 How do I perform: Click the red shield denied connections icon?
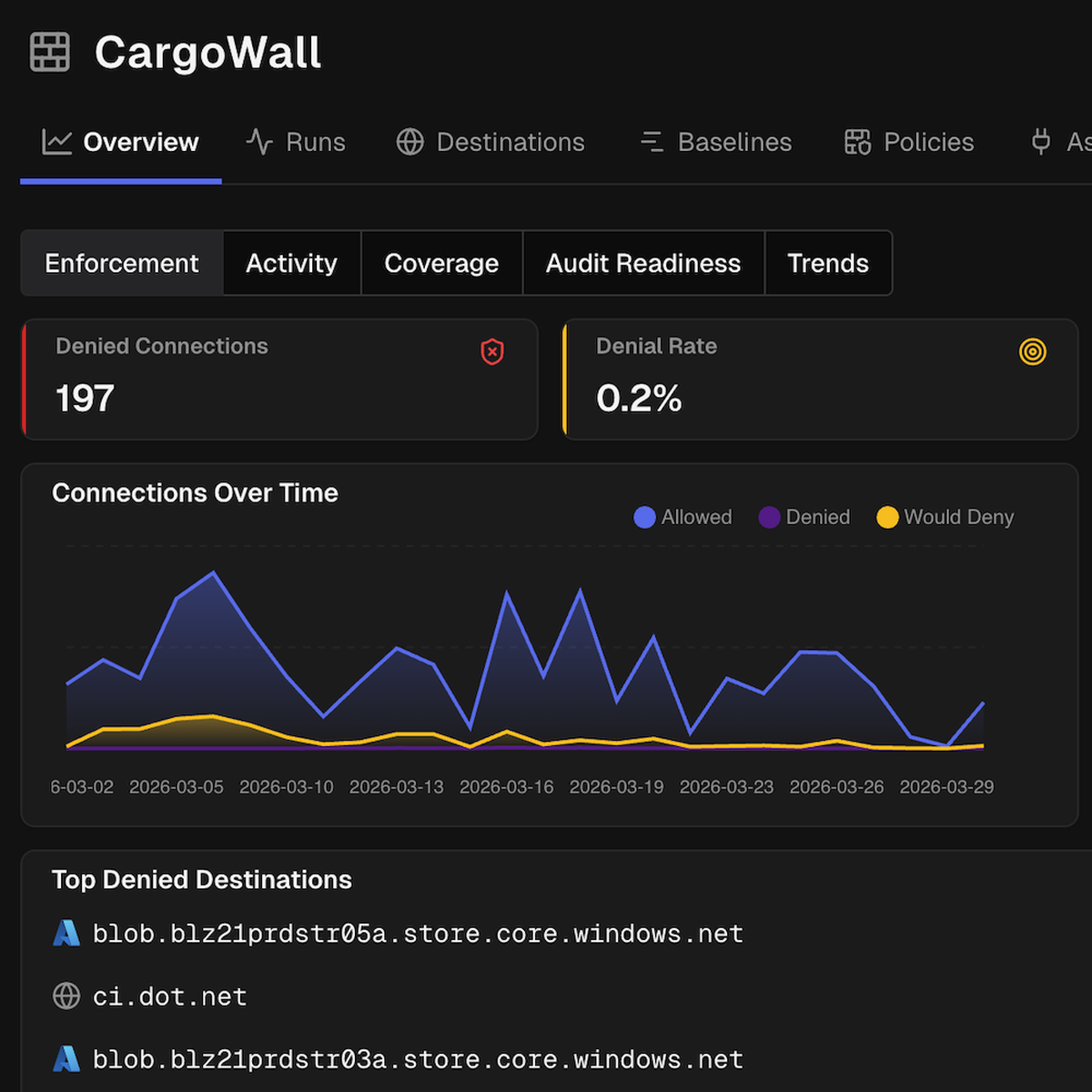click(492, 352)
